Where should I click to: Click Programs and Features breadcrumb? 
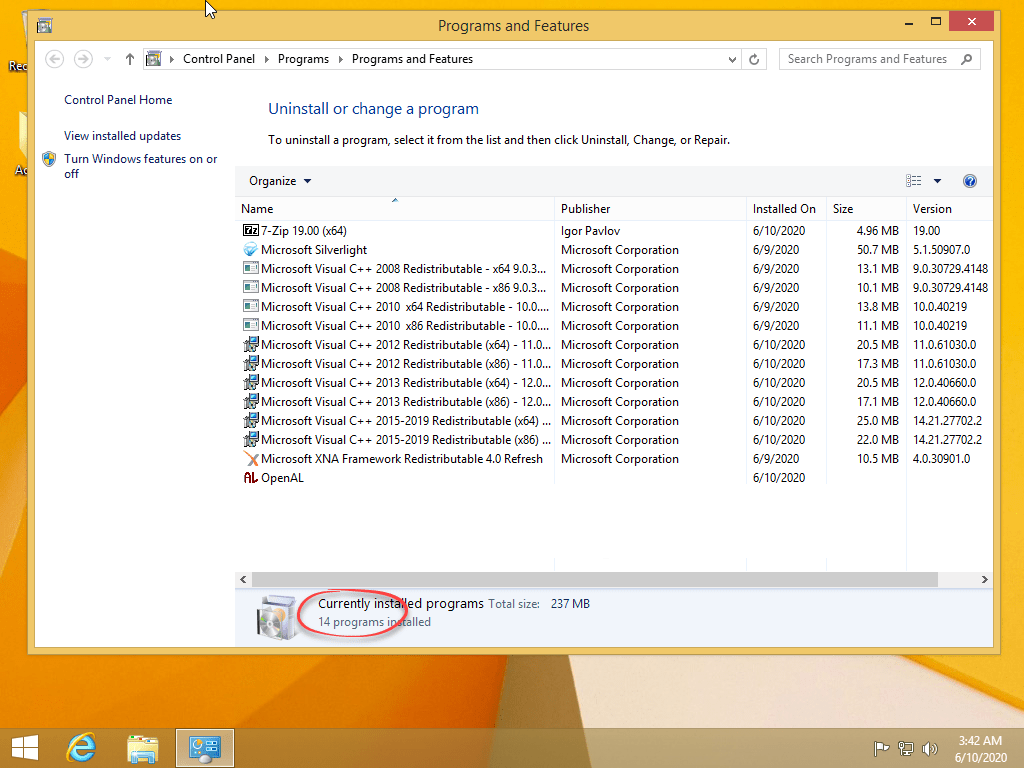[x=412, y=59]
